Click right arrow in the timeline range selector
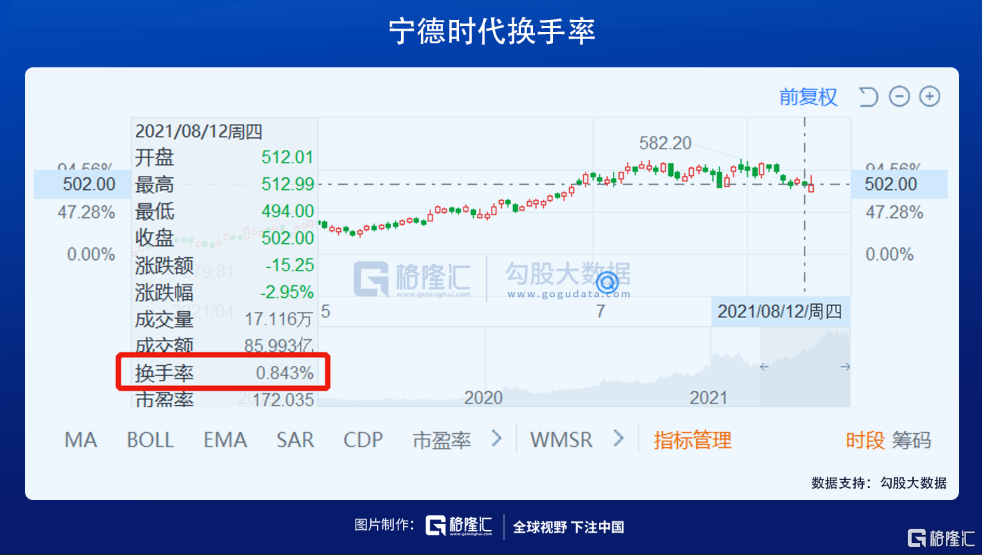Image resolution: width=982 pixels, height=555 pixels. [845, 367]
